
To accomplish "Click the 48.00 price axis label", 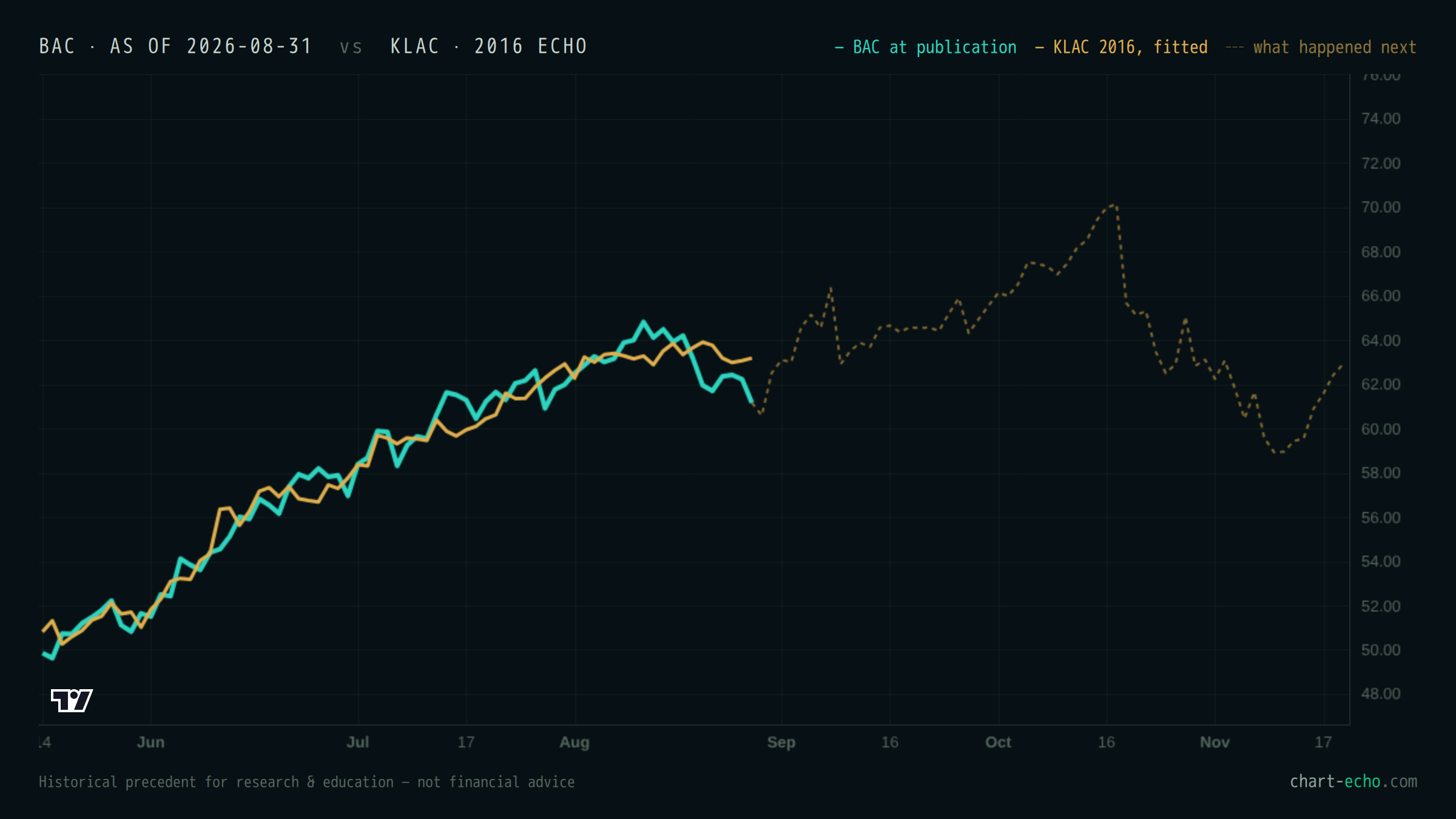I will point(1381,694).
